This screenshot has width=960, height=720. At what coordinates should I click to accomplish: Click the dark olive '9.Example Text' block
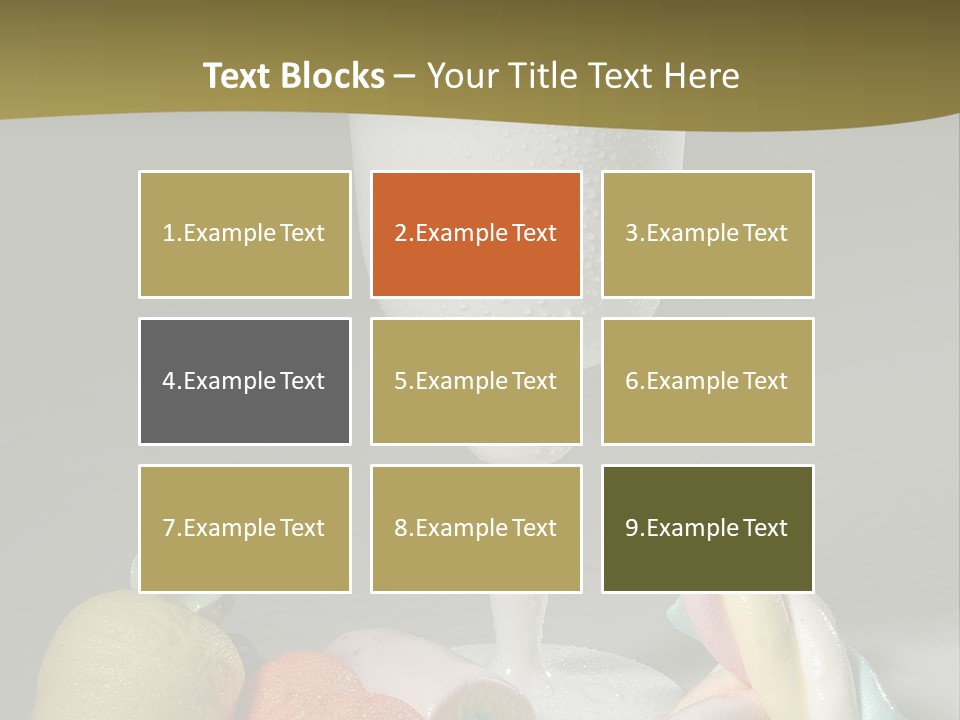tap(707, 528)
